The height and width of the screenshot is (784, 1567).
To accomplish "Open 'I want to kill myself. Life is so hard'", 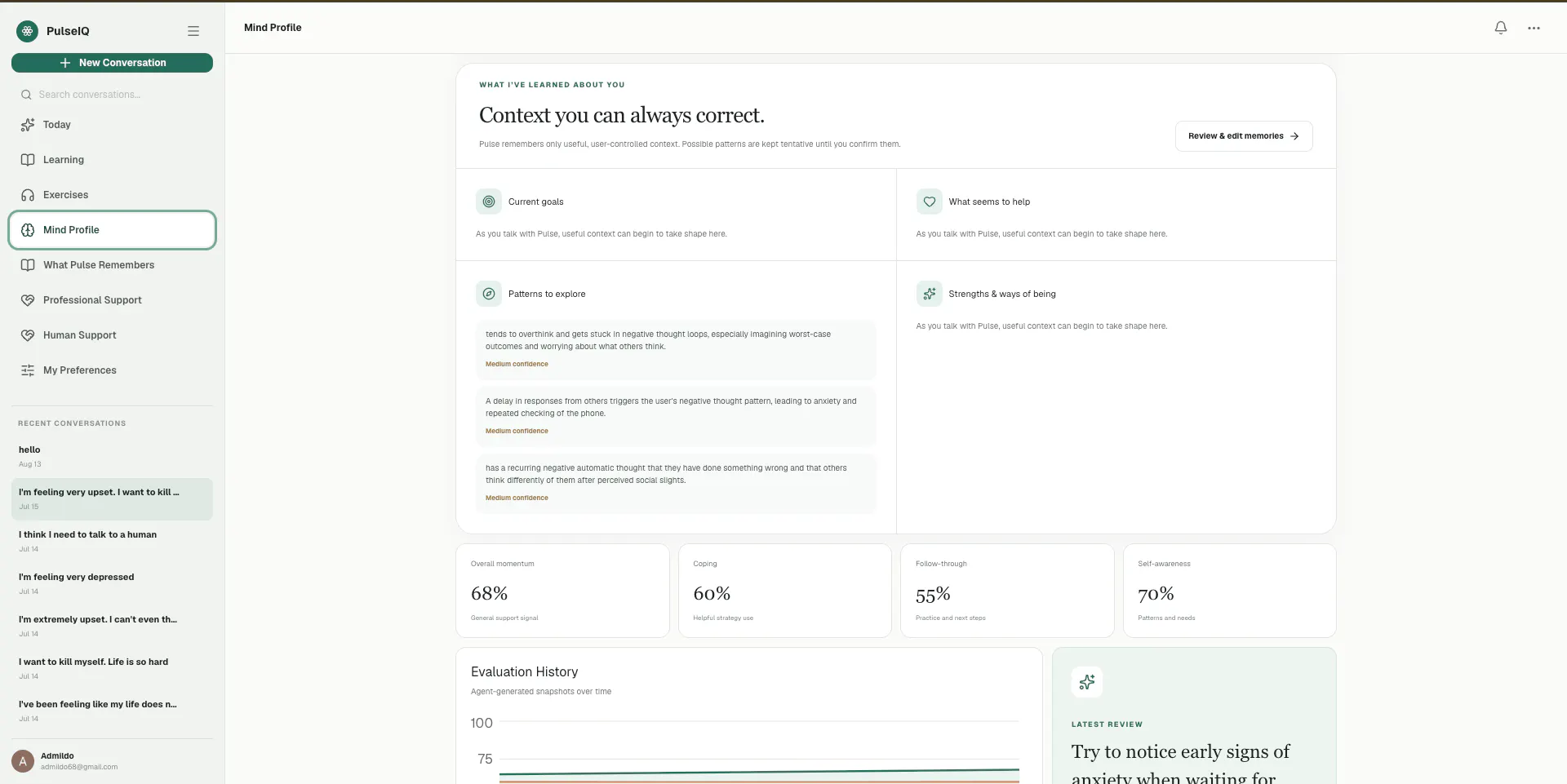I will [112, 668].
